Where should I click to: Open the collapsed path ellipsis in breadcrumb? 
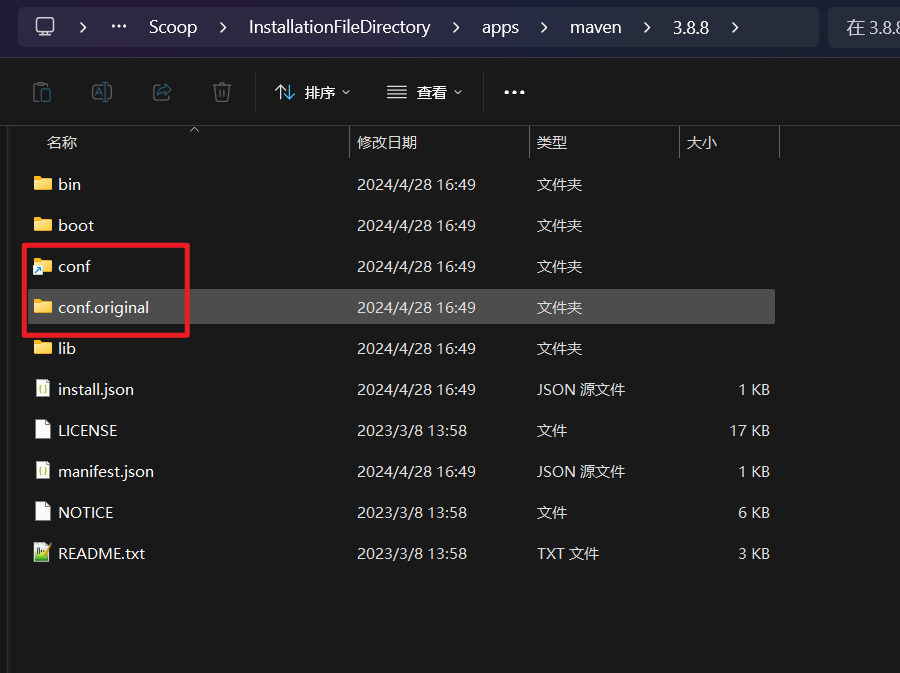click(x=119, y=26)
